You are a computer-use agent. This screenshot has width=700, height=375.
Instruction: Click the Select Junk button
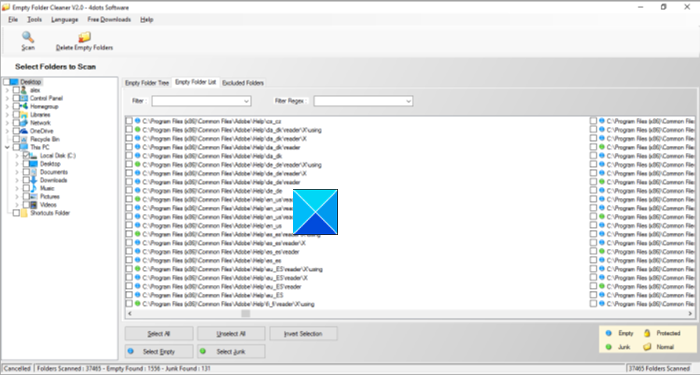(231, 351)
